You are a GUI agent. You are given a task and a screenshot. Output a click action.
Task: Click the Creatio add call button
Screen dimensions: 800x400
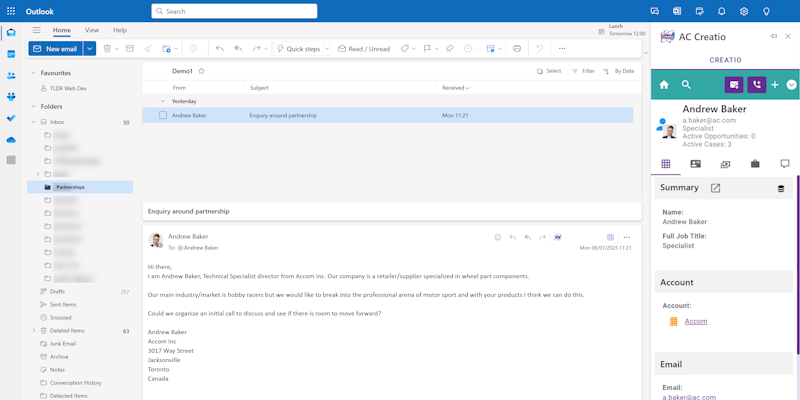click(757, 85)
